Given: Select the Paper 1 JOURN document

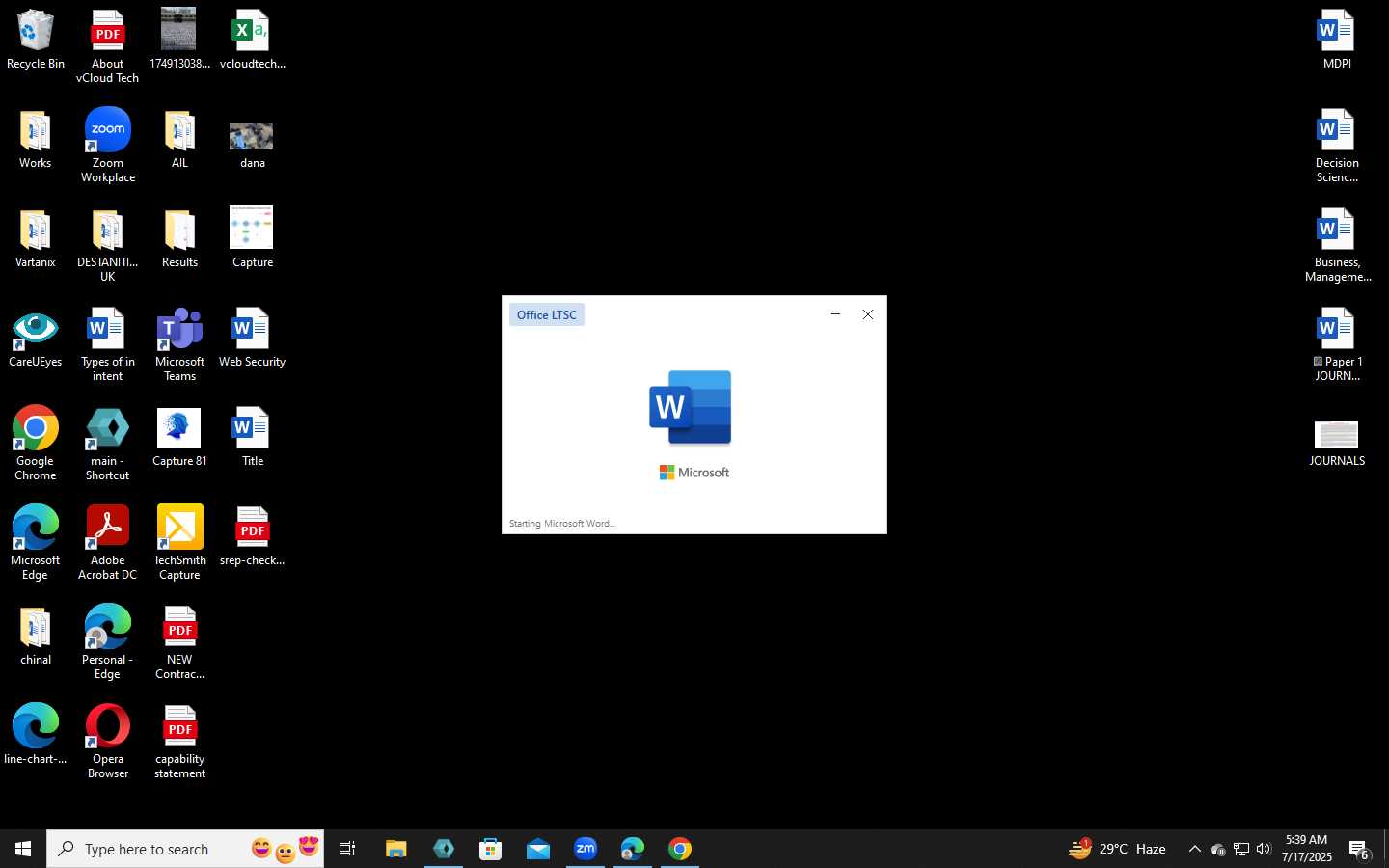Looking at the screenshot, I should pos(1337,345).
